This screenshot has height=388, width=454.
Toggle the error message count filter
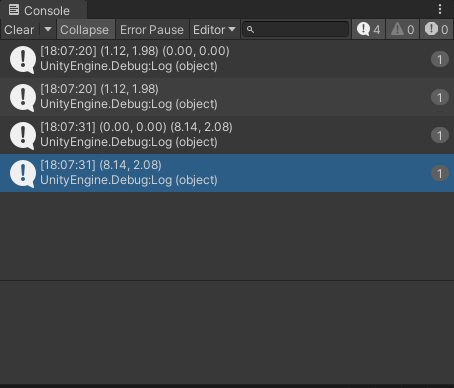436,30
